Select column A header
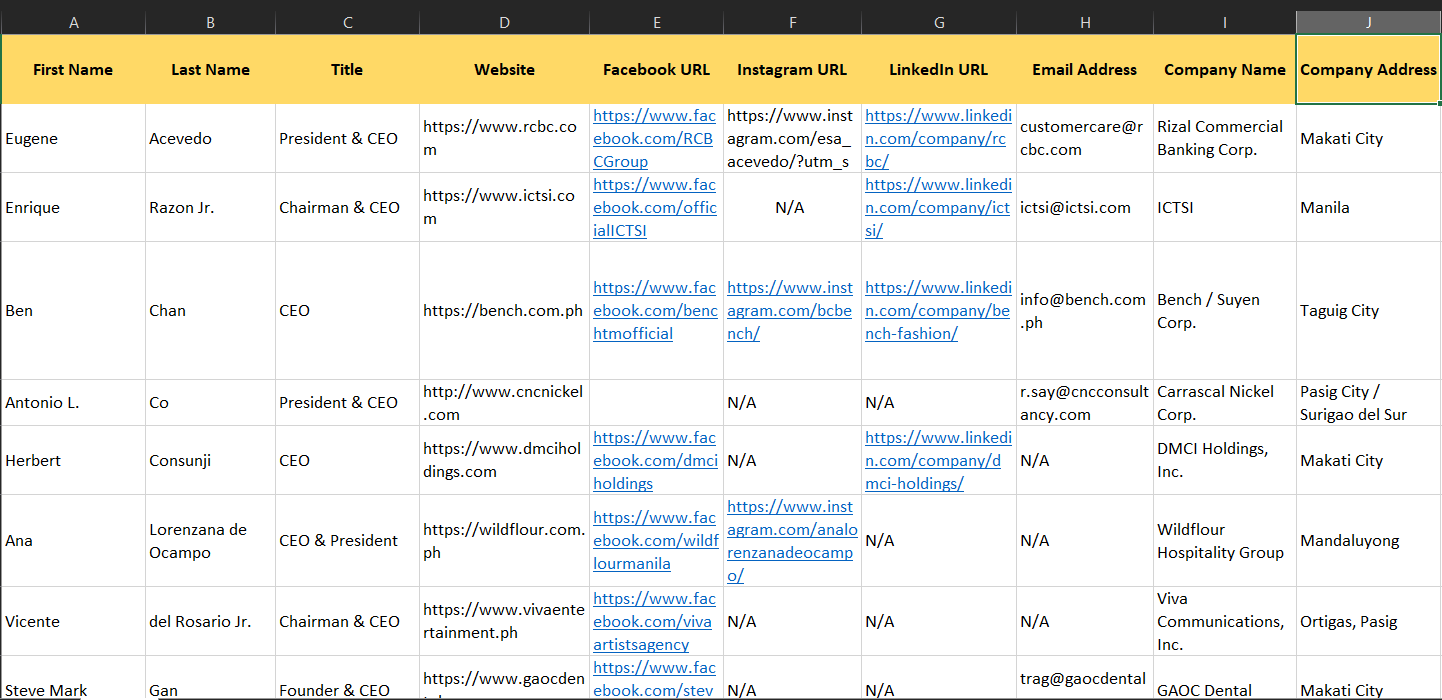The height and width of the screenshot is (700, 1442). (x=73, y=22)
